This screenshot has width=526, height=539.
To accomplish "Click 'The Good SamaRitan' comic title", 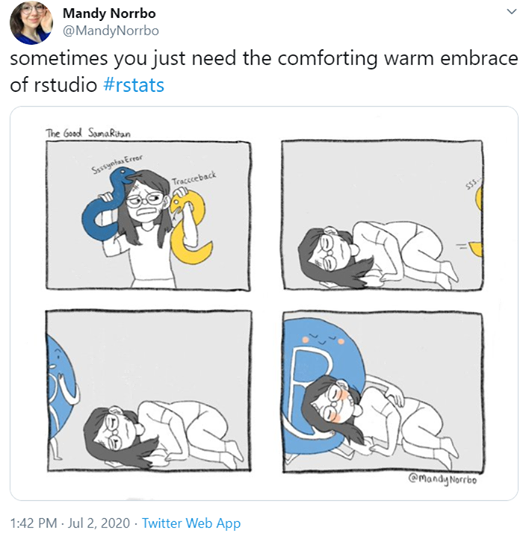I will 88,133.
